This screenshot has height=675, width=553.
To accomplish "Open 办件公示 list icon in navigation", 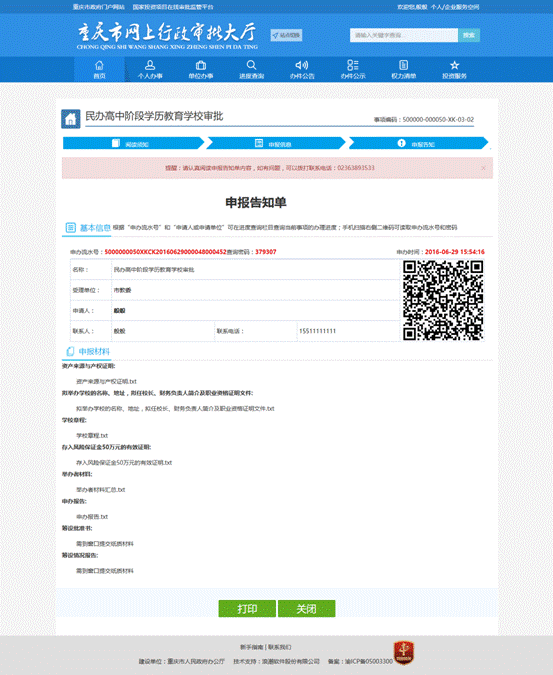I will [x=353, y=65].
